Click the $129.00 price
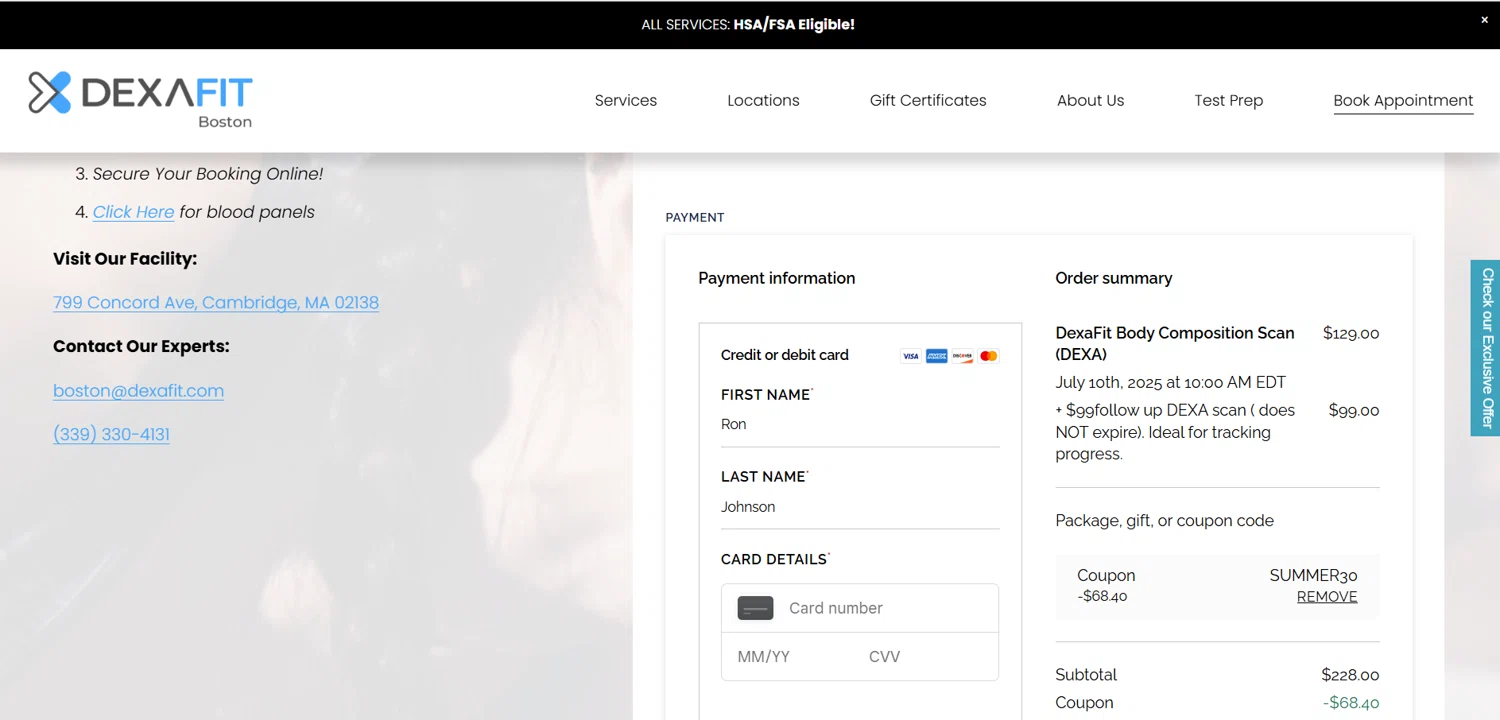The image size is (1500, 720). point(1351,333)
